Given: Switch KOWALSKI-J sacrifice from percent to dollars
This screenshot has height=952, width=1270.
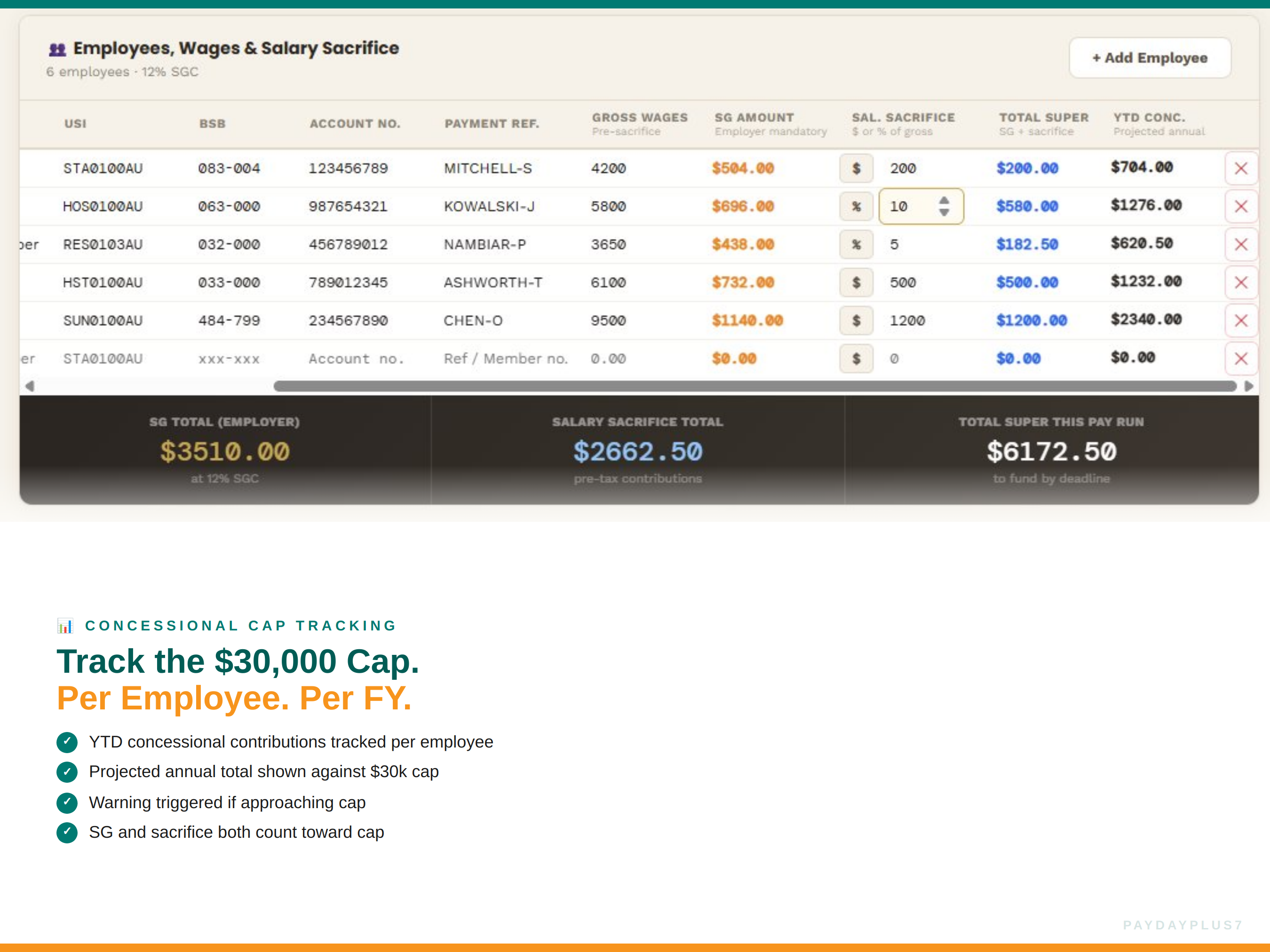Looking at the screenshot, I should click(856, 206).
